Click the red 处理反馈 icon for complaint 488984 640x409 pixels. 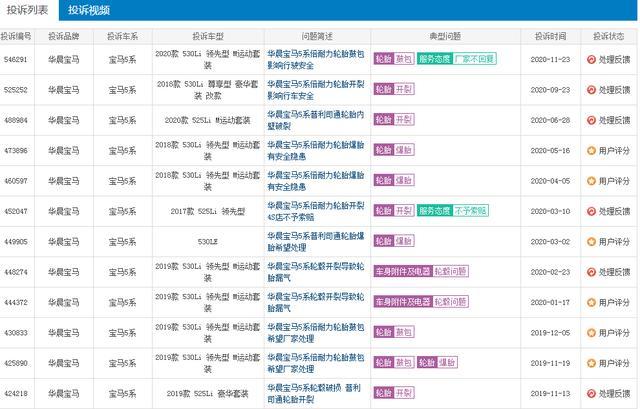pos(591,120)
